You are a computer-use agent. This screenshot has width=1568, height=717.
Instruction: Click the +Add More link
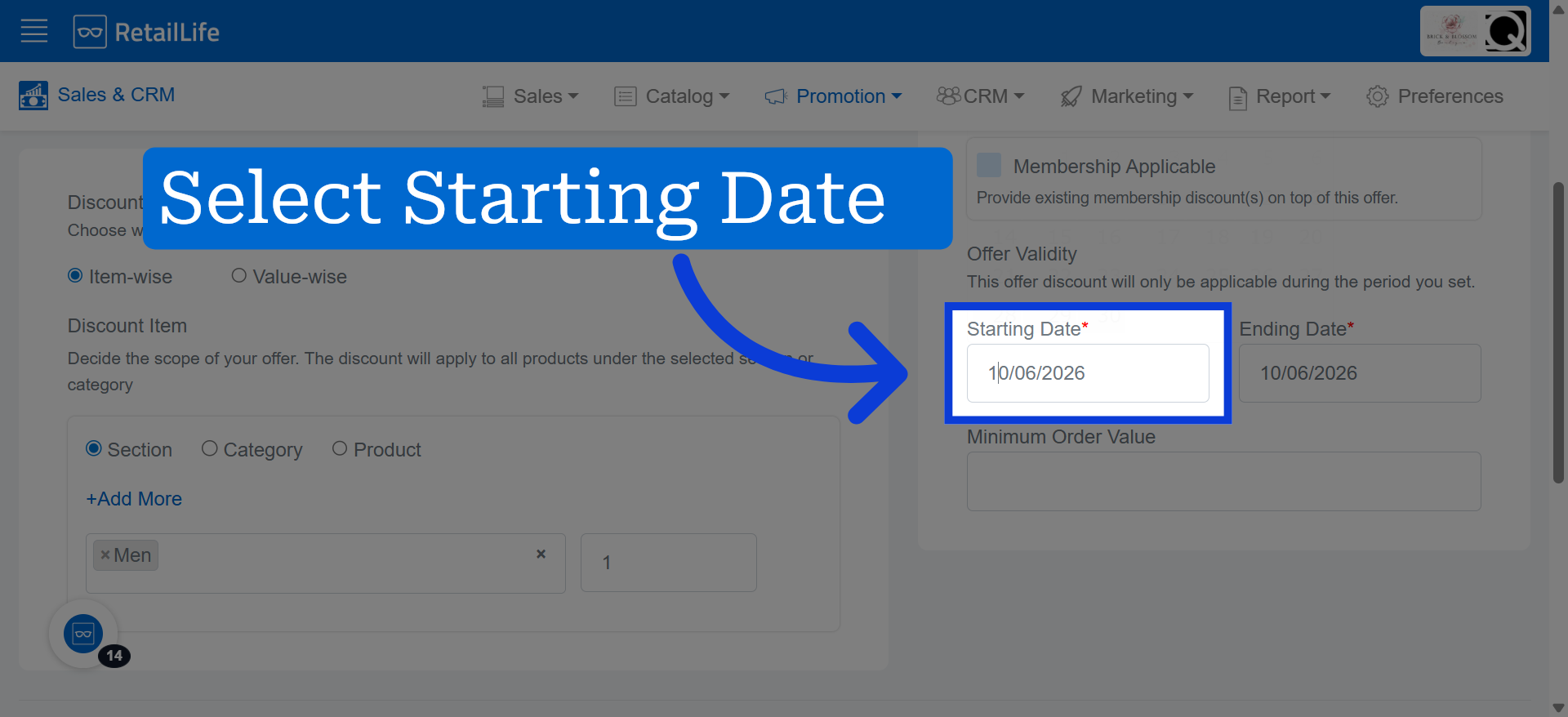point(134,499)
